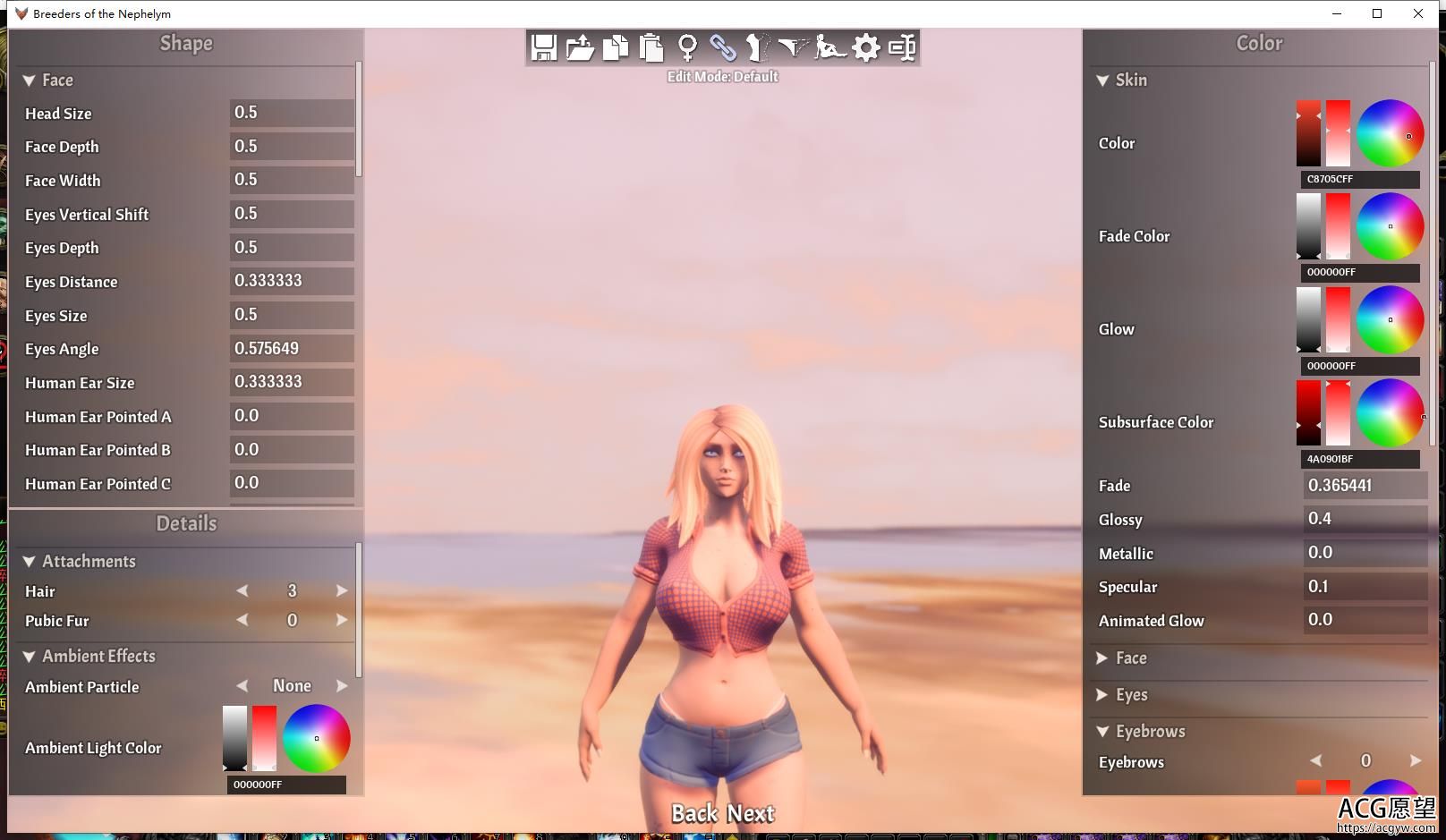Click the Eyebrows left arrow
This screenshot has height=840, width=1446.
click(x=1315, y=760)
